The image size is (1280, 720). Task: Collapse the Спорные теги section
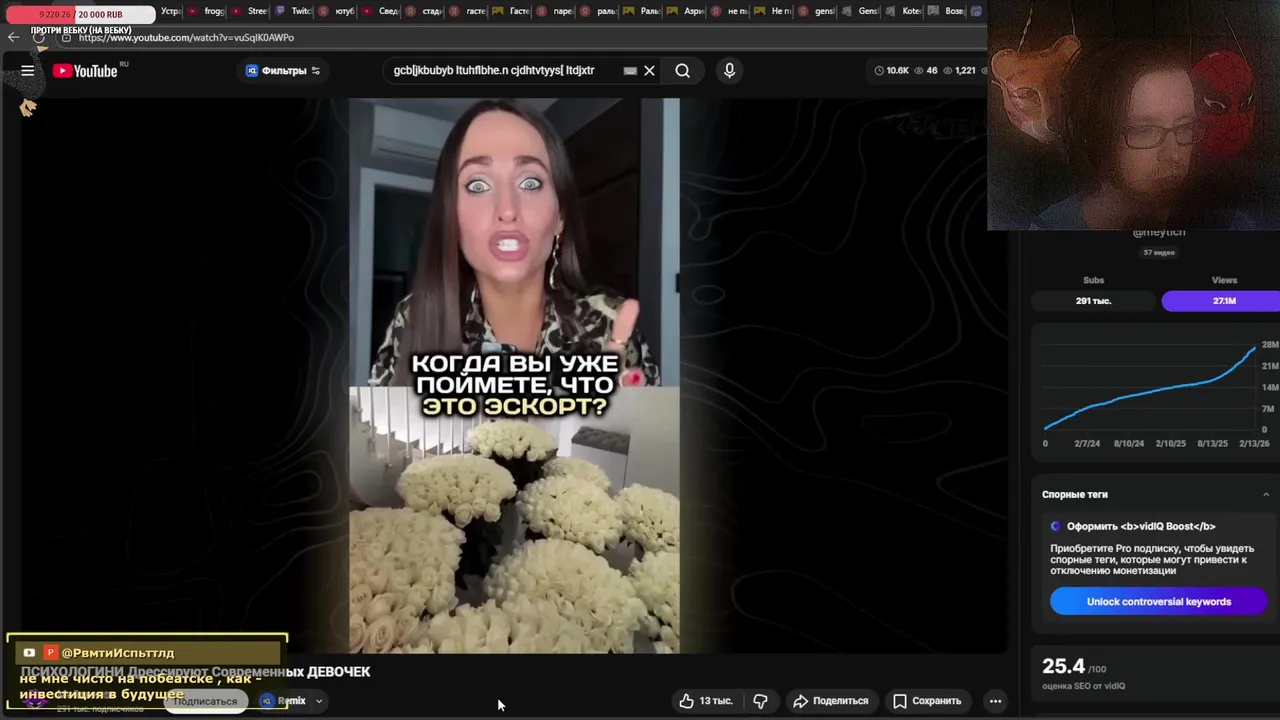click(1266, 494)
